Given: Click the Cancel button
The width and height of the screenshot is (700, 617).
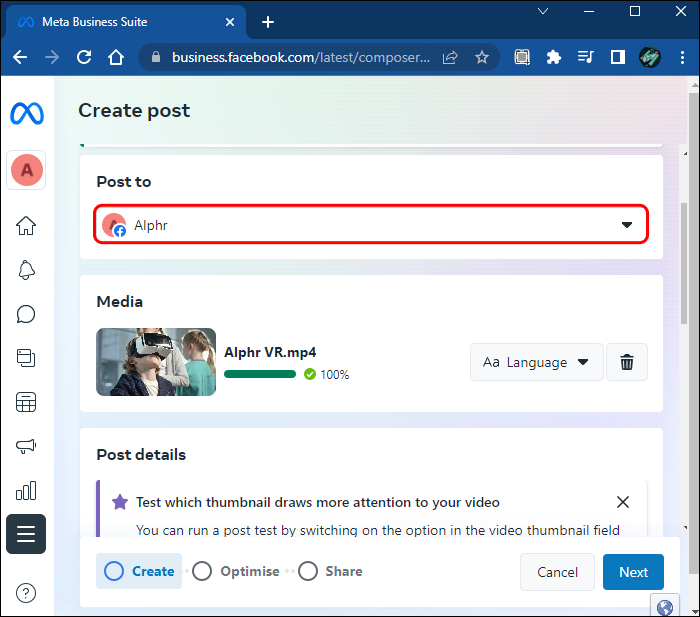Looking at the screenshot, I should click(x=557, y=572).
